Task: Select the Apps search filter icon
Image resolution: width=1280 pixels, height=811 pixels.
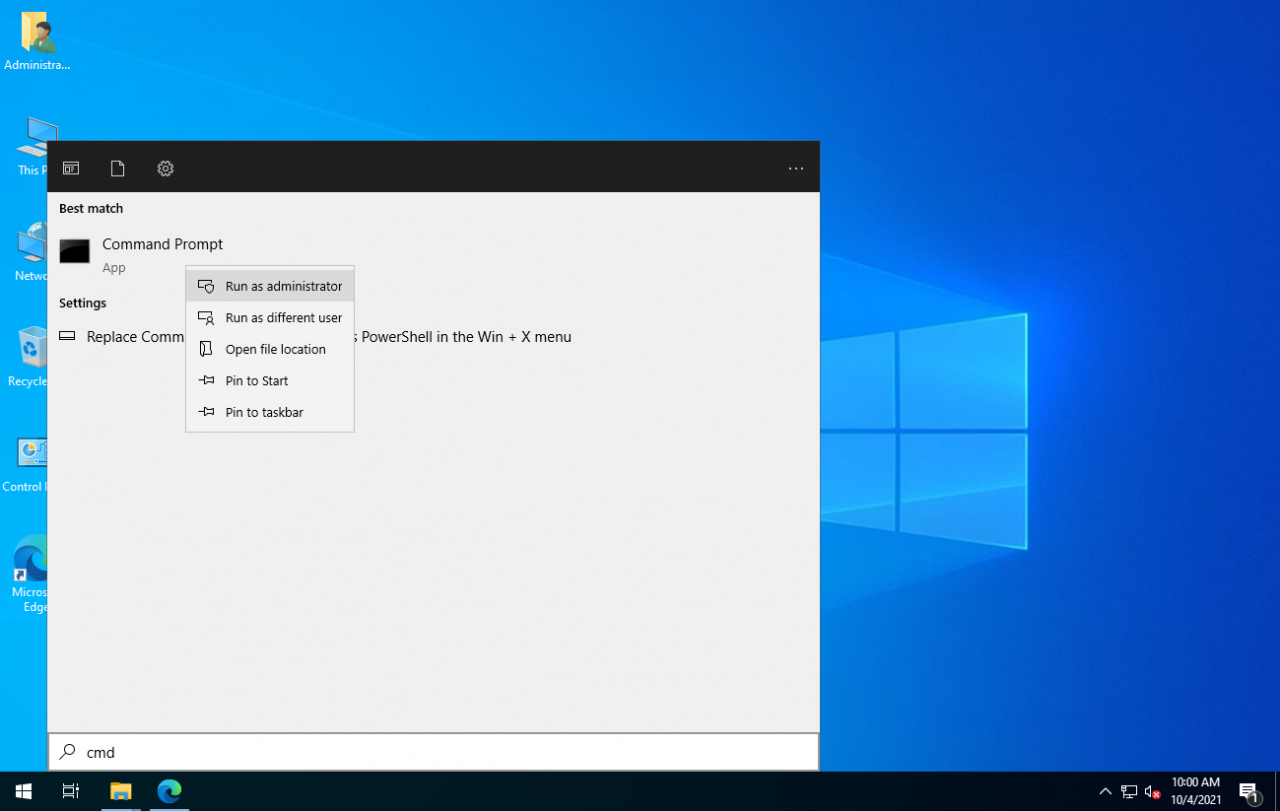Action: [x=70, y=168]
